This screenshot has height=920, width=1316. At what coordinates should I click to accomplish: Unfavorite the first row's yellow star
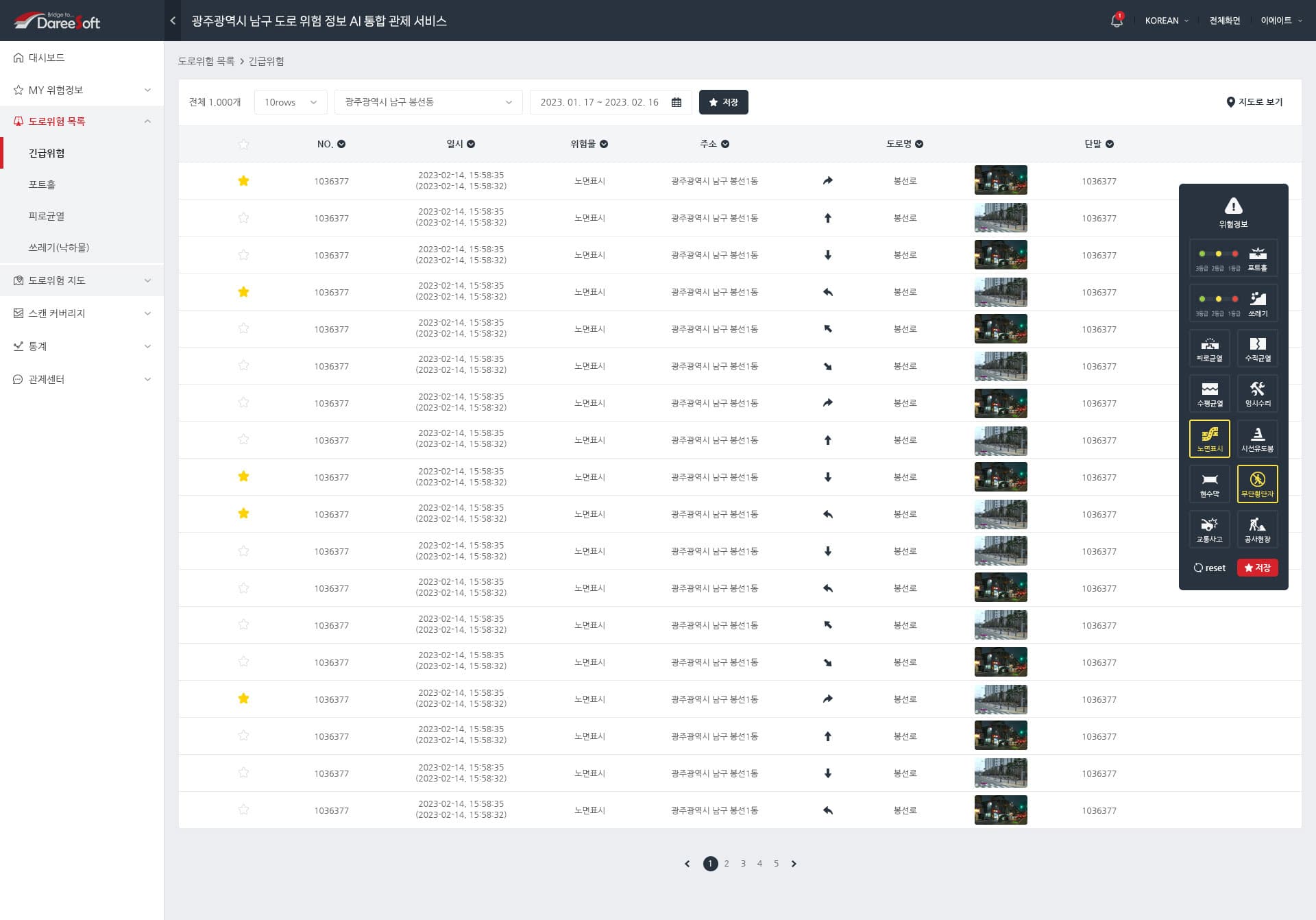[243, 181]
